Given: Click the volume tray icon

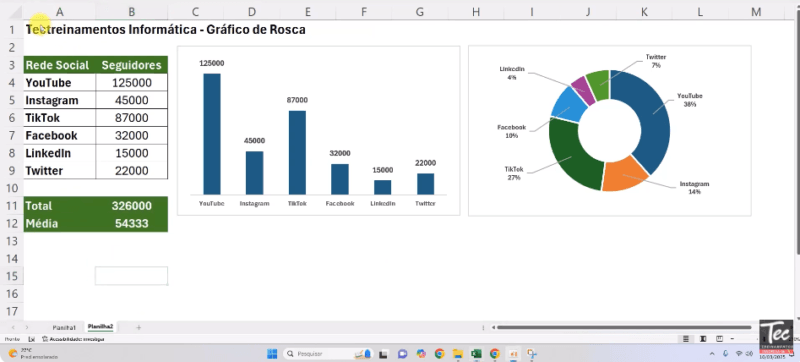Looking at the screenshot, I should 749,353.
